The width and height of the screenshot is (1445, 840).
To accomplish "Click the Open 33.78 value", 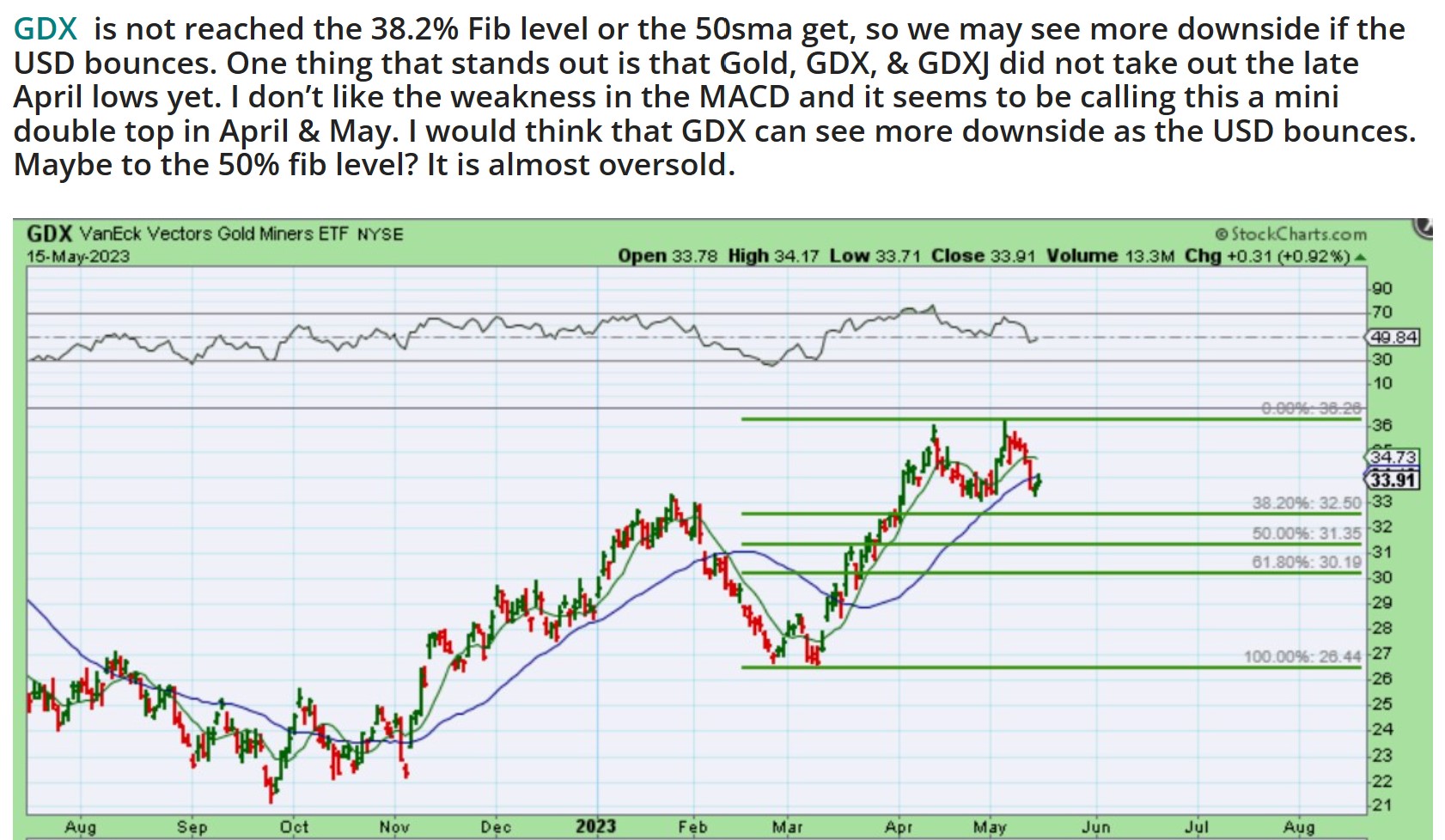I will click(668, 256).
